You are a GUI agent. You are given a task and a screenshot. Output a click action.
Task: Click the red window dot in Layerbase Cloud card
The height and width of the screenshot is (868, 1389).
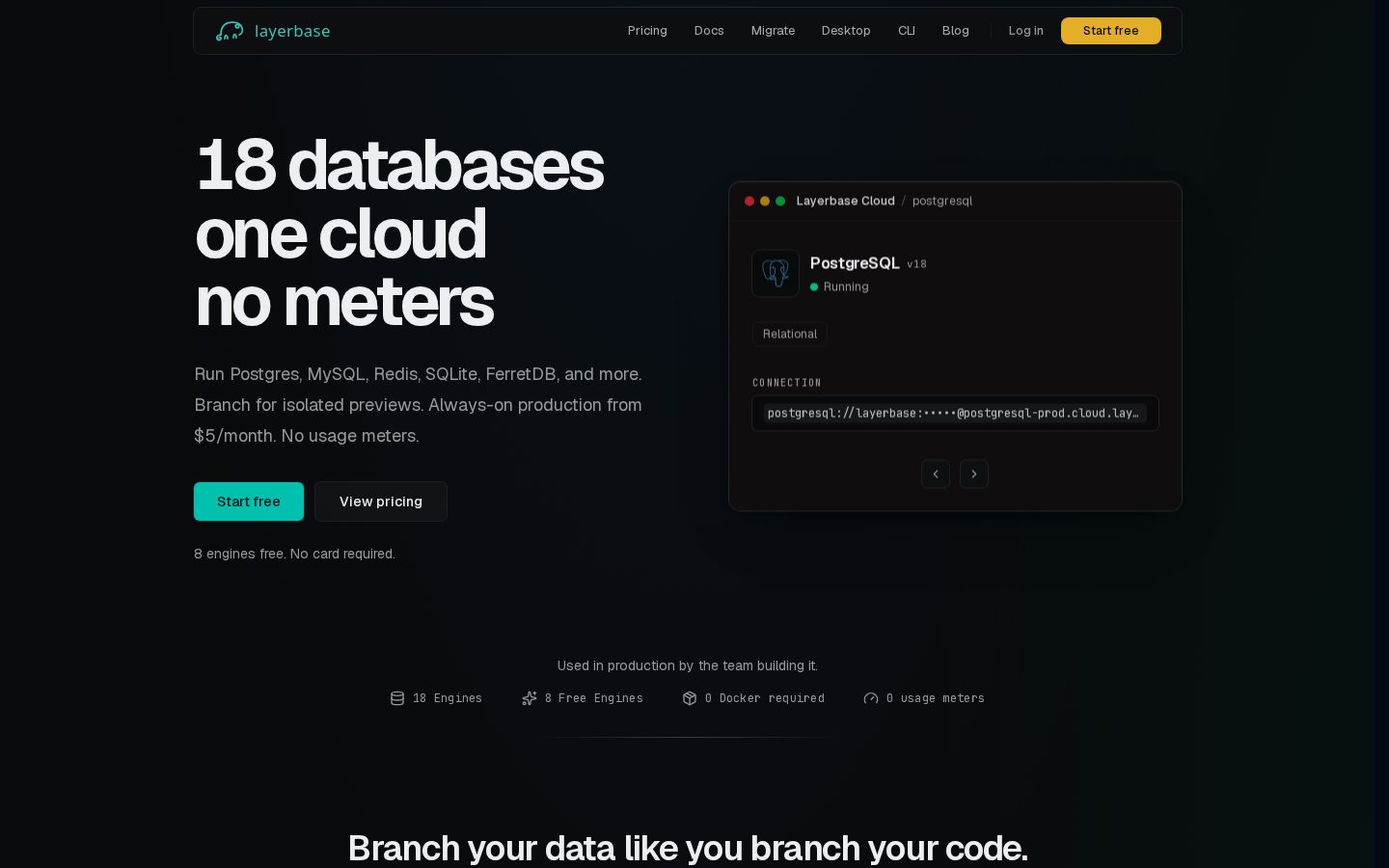(749, 201)
